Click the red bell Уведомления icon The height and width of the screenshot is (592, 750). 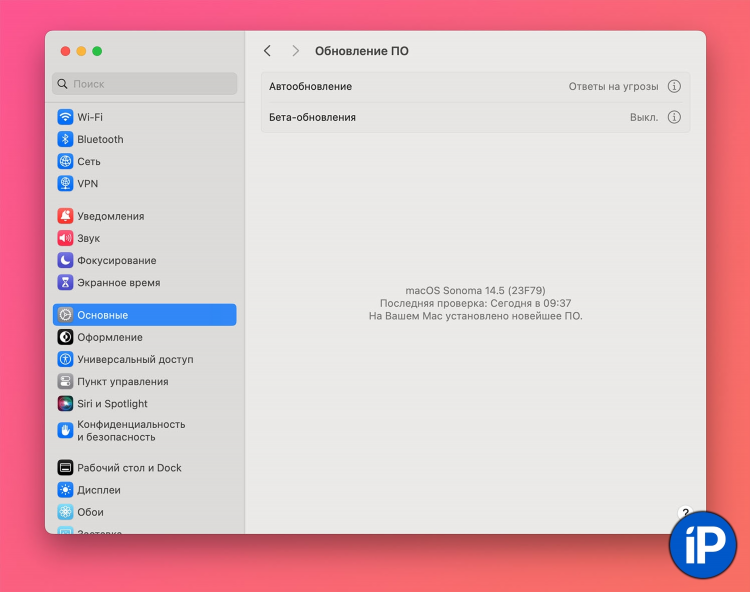point(65,216)
